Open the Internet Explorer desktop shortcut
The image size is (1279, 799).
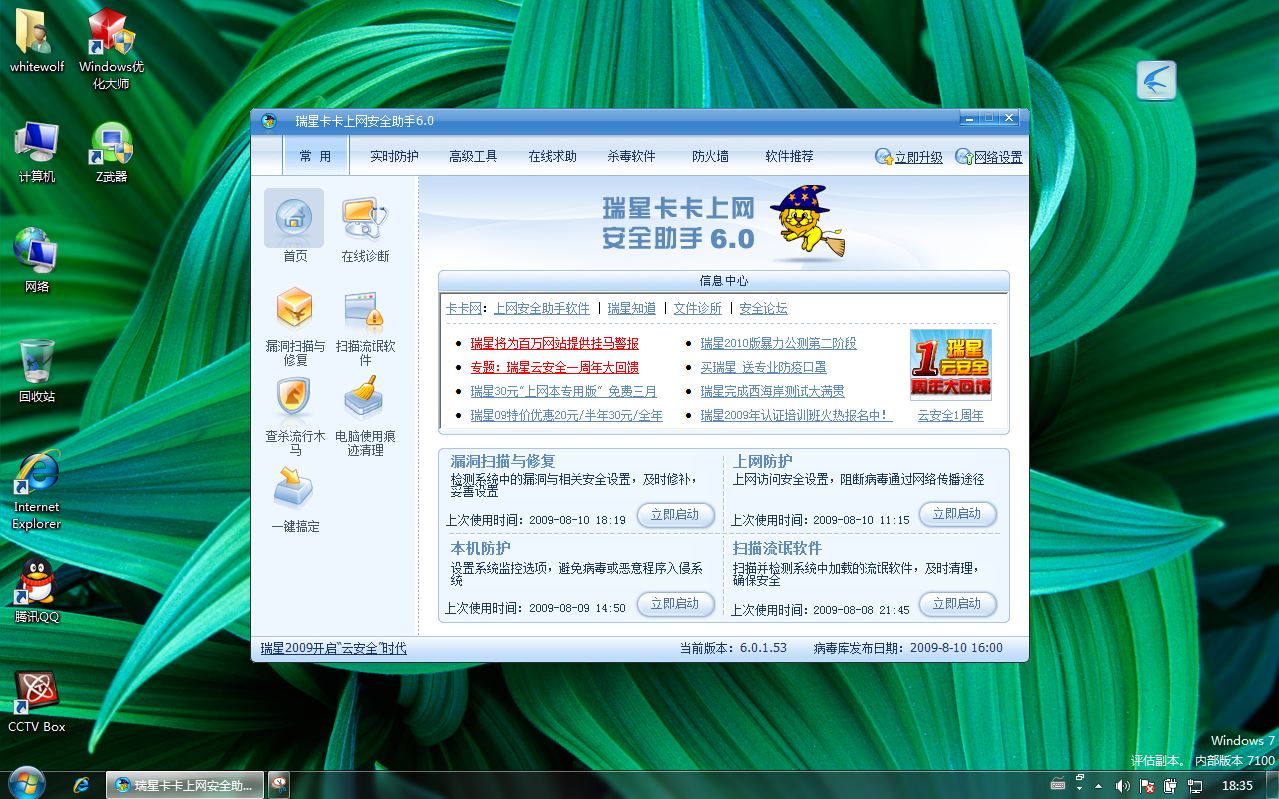pyautogui.click(x=36, y=472)
